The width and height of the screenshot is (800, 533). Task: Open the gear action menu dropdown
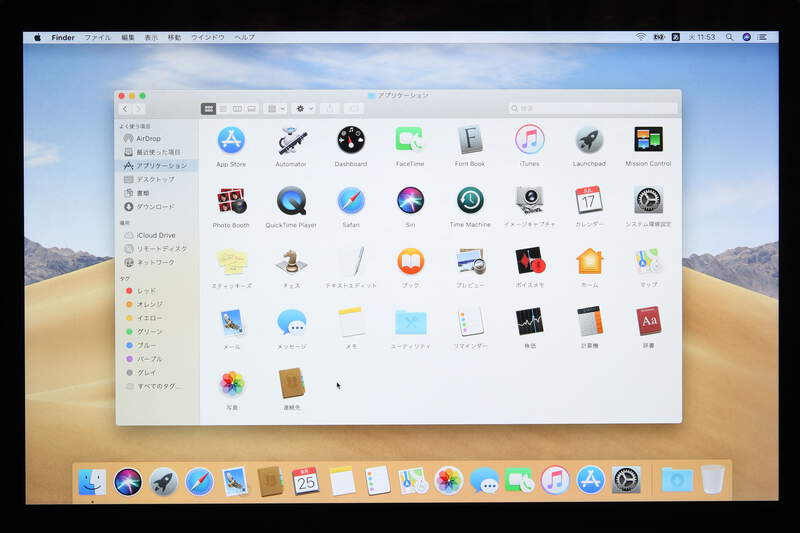[x=304, y=109]
